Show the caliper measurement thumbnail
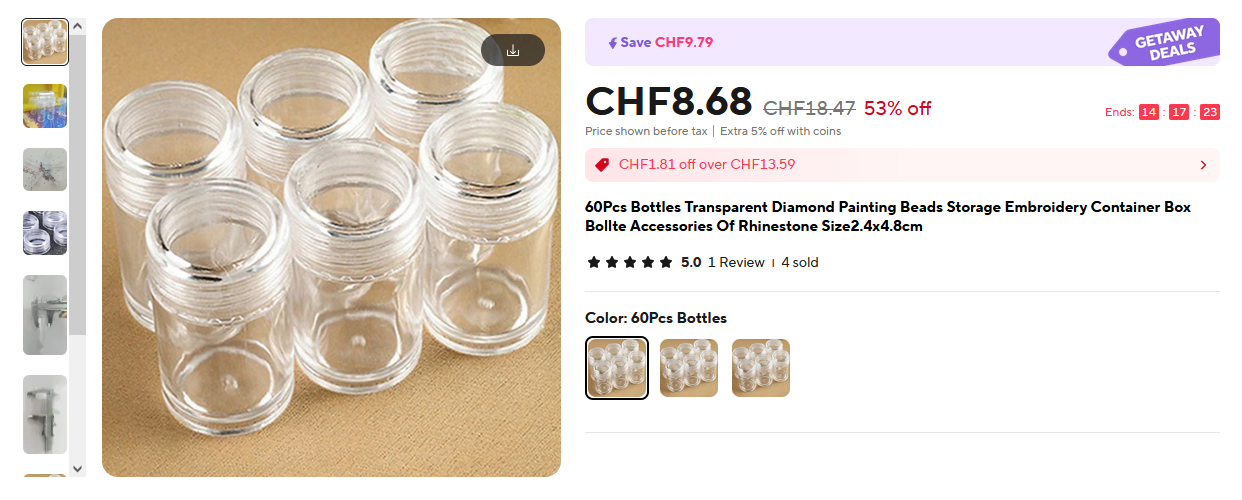Screen dimensions: 1242x500 (45, 315)
